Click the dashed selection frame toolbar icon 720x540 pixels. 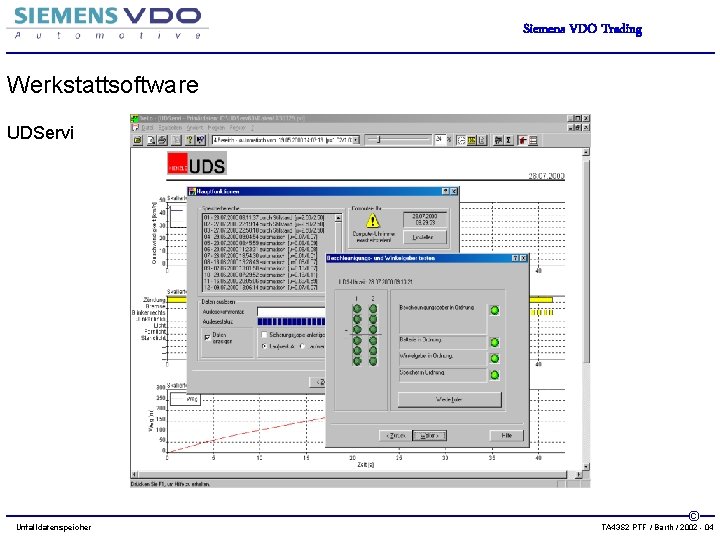tap(461, 141)
